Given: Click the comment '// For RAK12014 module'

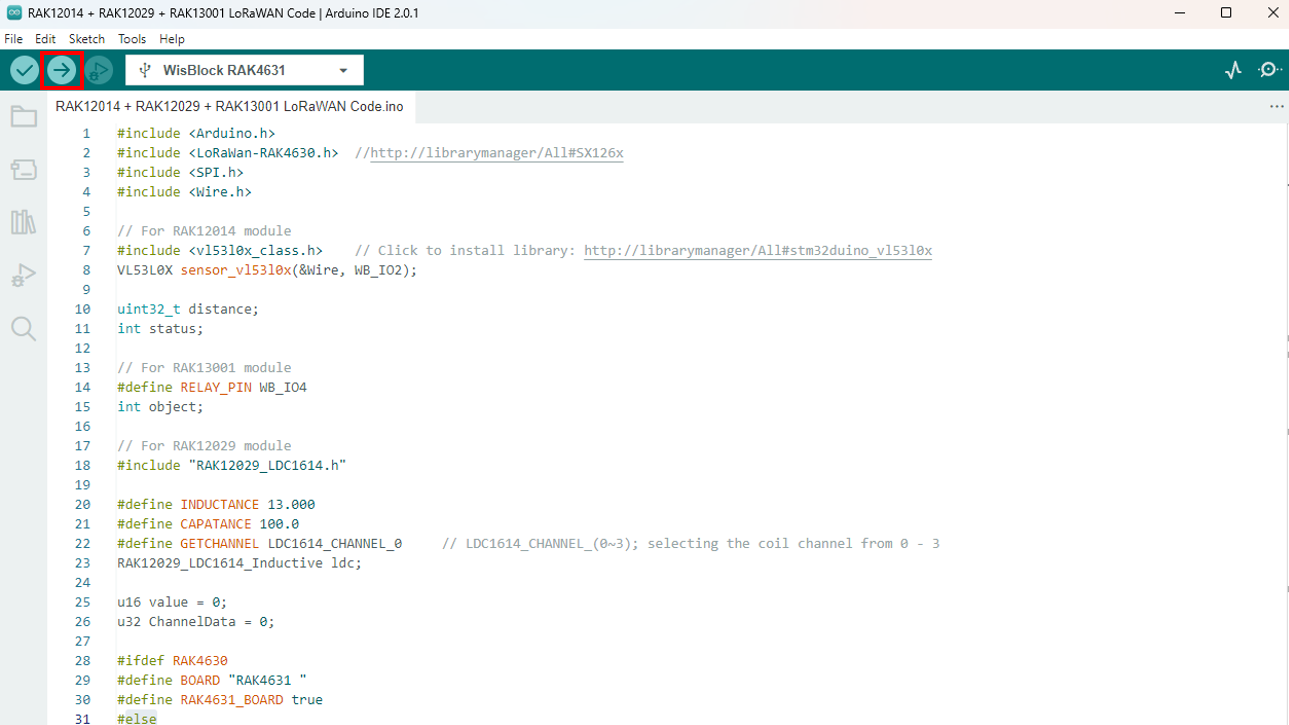Looking at the screenshot, I should [204, 231].
